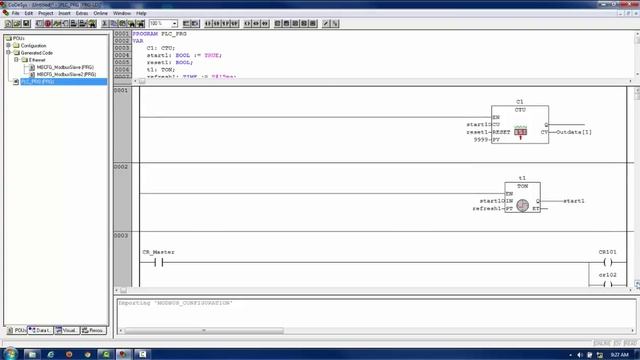640x360 pixels.
Task: Click the 9999 PV input value
Action: pyautogui.click(x=481, y=140)
